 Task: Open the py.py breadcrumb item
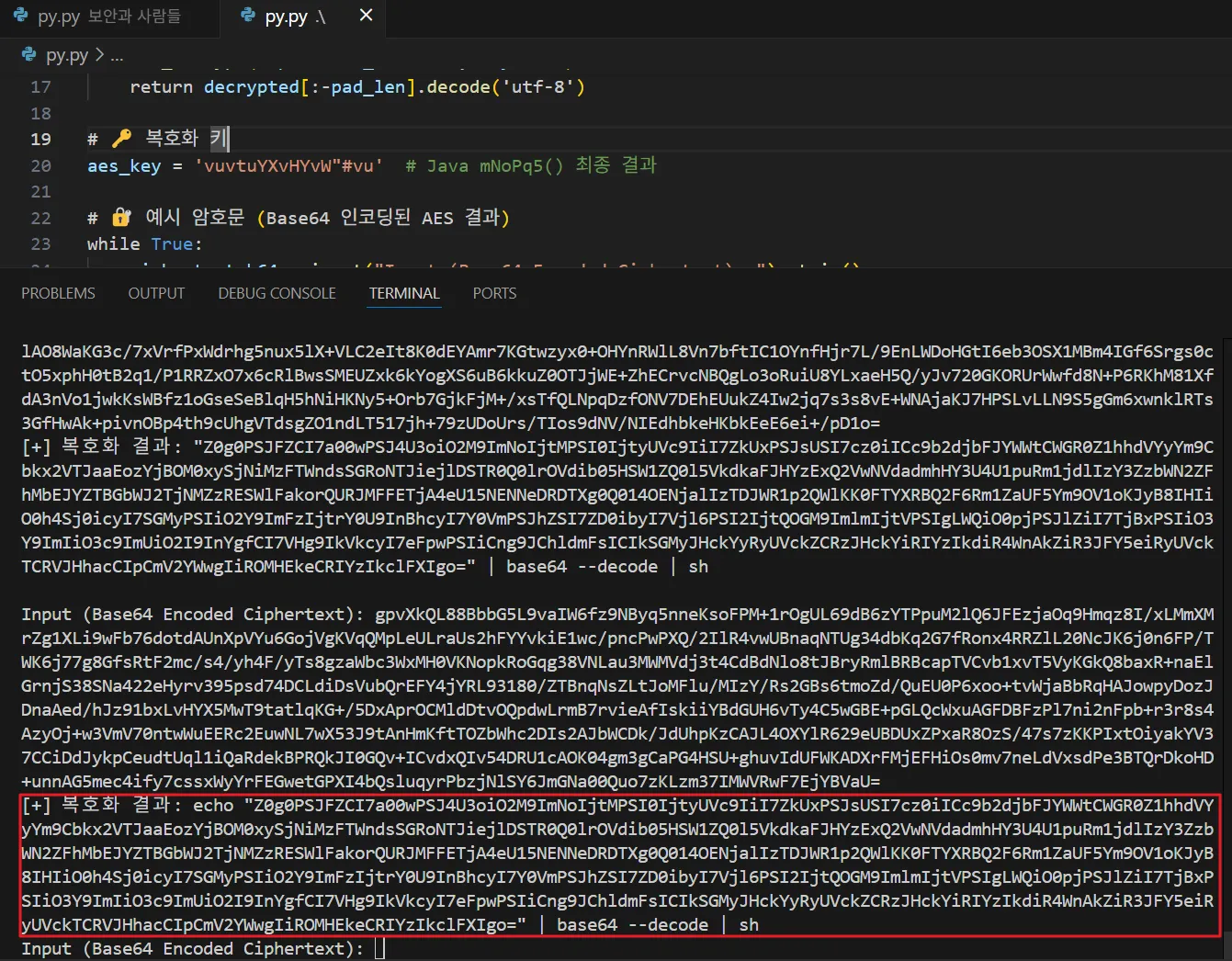tap(67, 55)
